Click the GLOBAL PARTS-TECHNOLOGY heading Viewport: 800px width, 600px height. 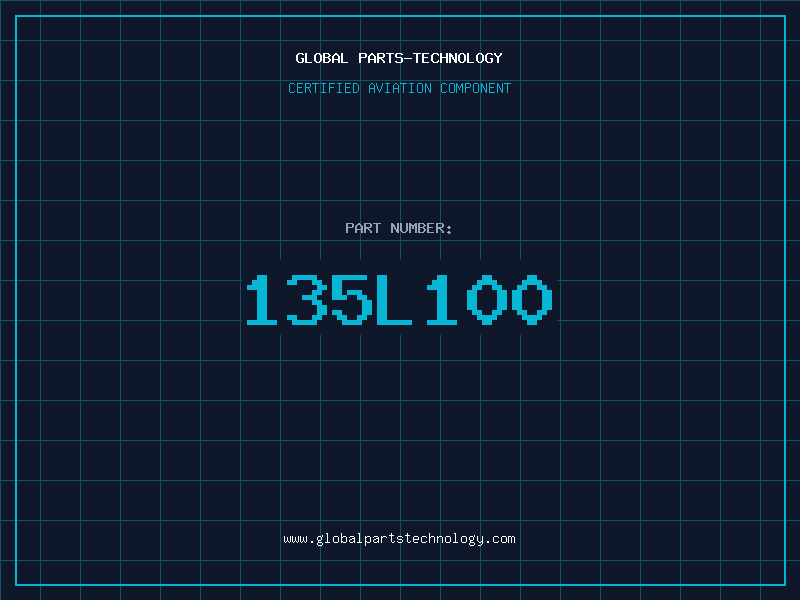(399, 58)
